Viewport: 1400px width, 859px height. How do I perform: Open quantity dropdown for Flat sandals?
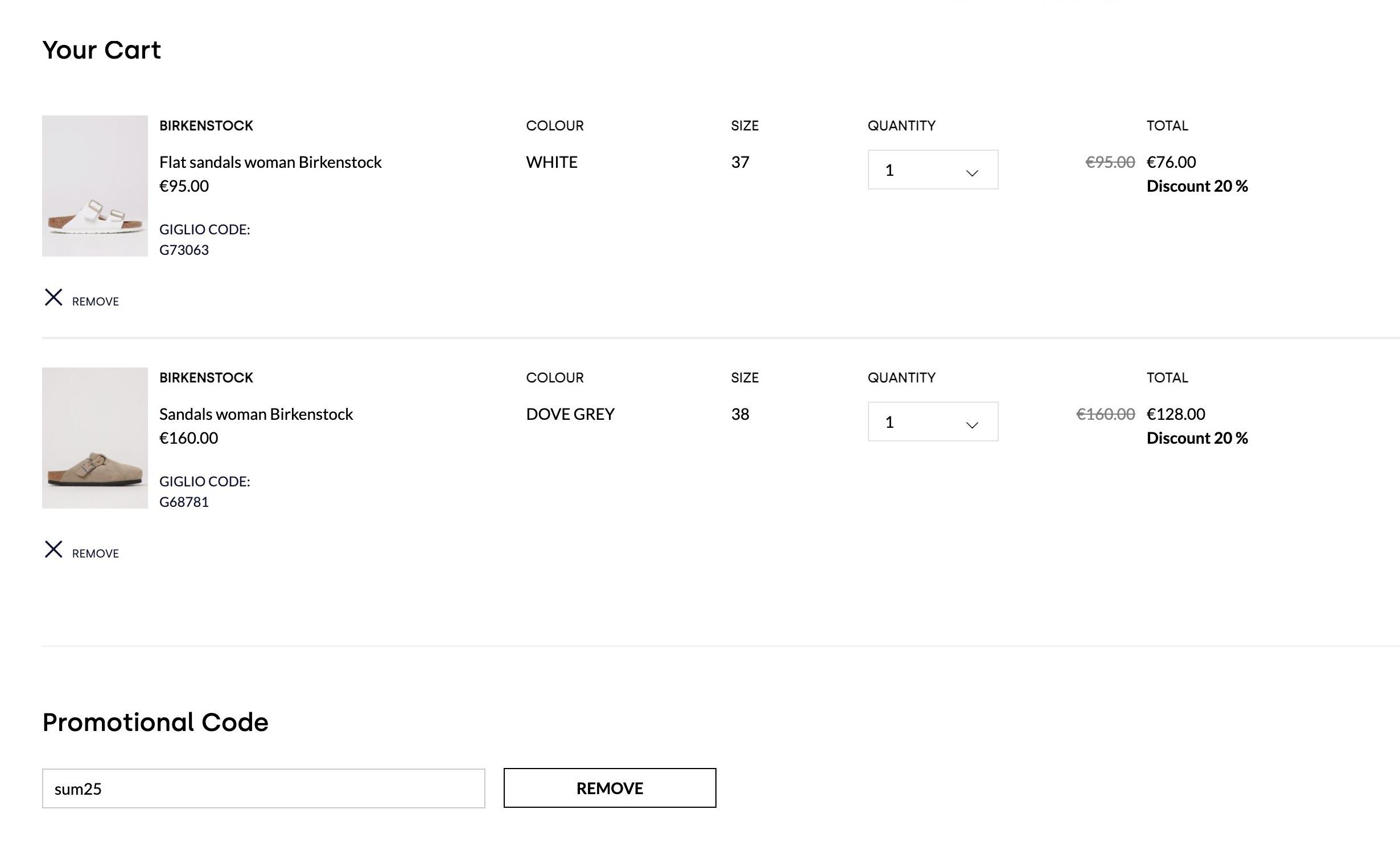(x=933, y=170)
